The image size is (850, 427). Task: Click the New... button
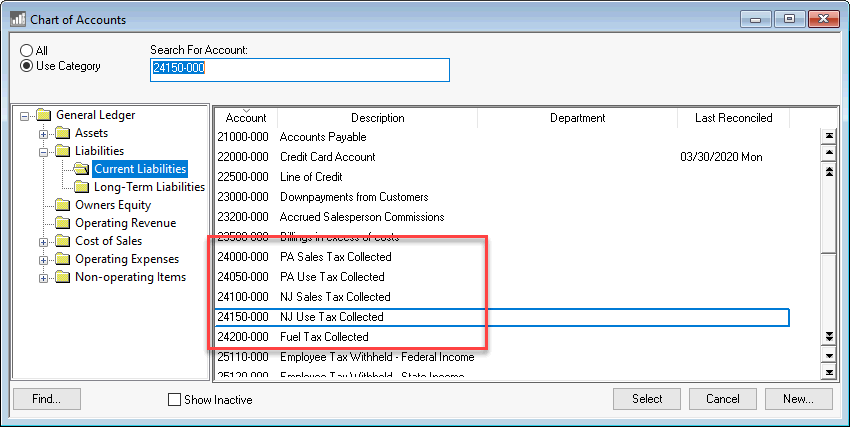[x=798, y=399]
